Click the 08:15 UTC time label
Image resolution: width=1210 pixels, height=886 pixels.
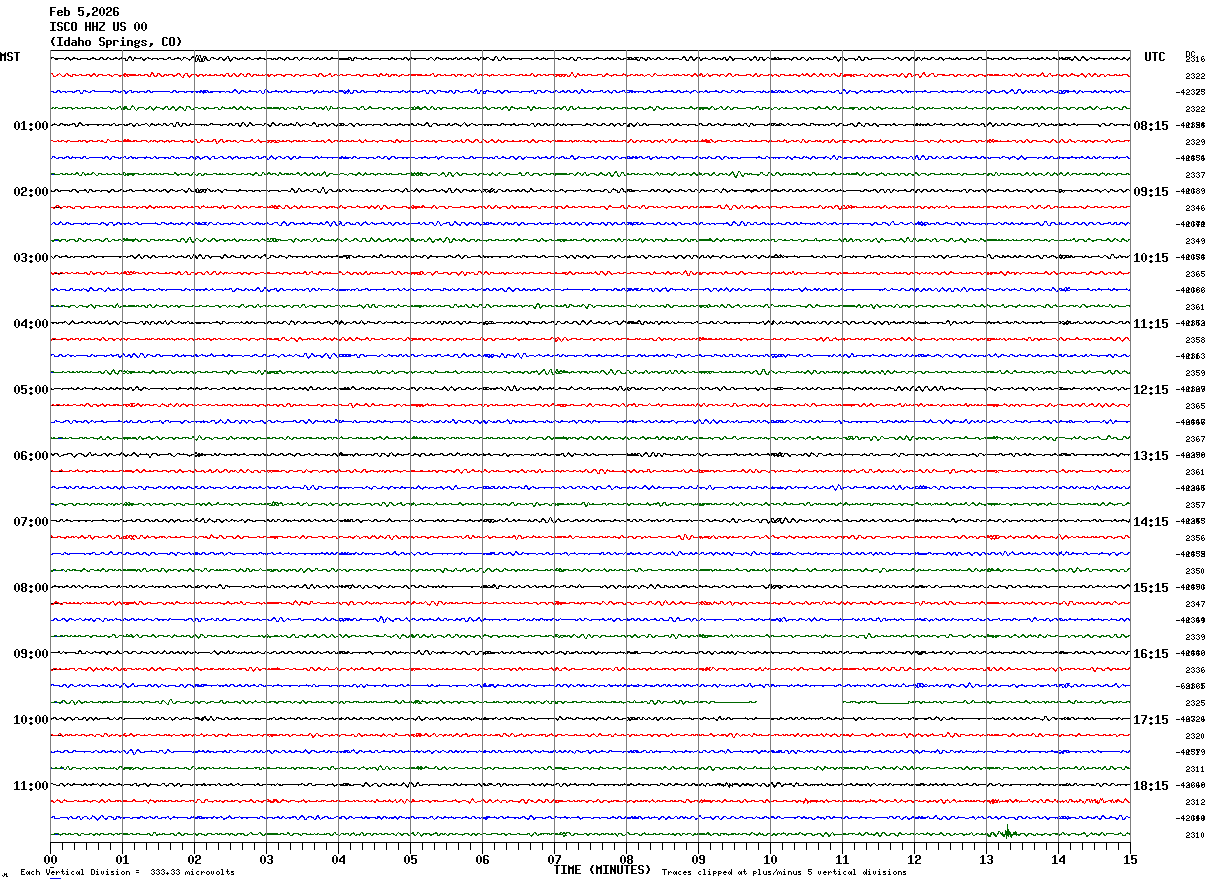pyautogui.click(x=1150, y=126)
